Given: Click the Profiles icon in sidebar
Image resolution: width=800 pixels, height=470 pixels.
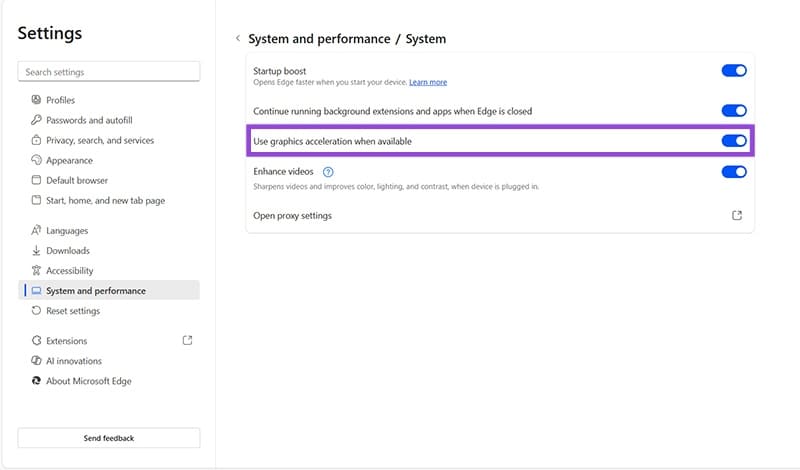Looking at the screenshot, I should [x=36, y=100].
